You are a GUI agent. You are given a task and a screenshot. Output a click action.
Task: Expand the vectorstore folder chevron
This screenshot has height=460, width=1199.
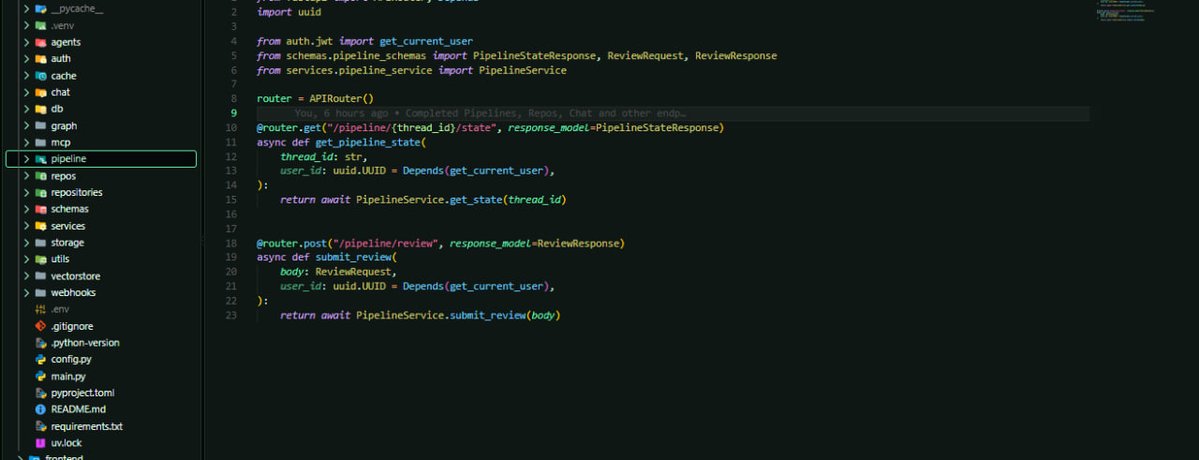(x=27, y=276)
